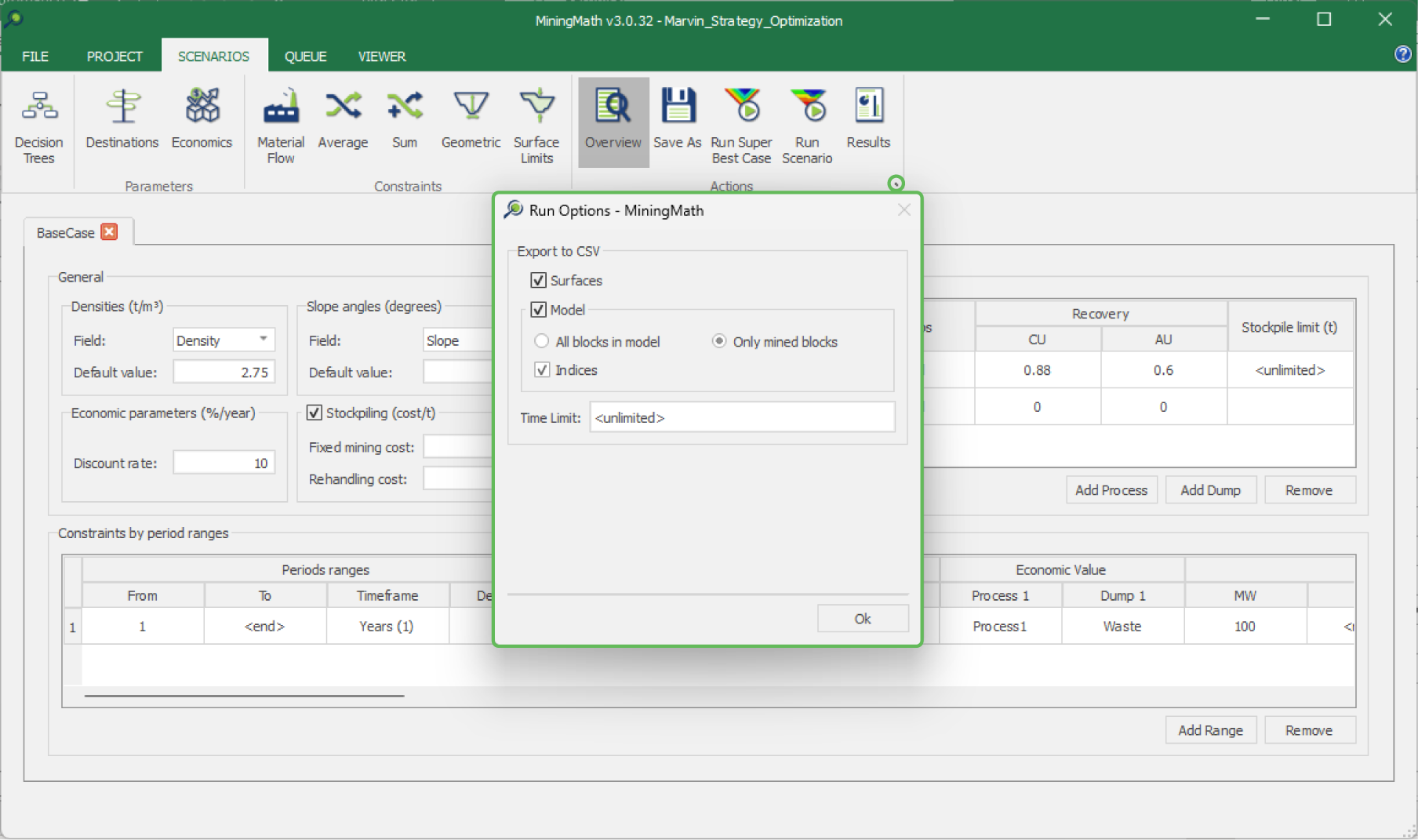Uncheck the Surfaces export checkbox

[539, 281]
